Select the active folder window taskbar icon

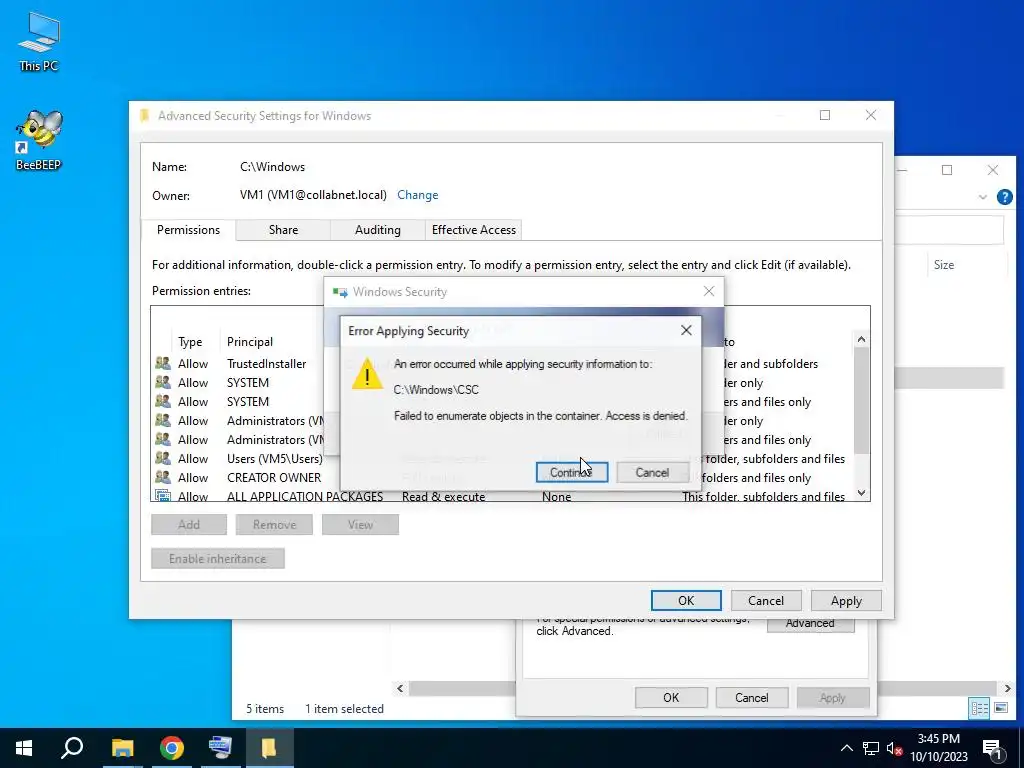pos(269,748)
